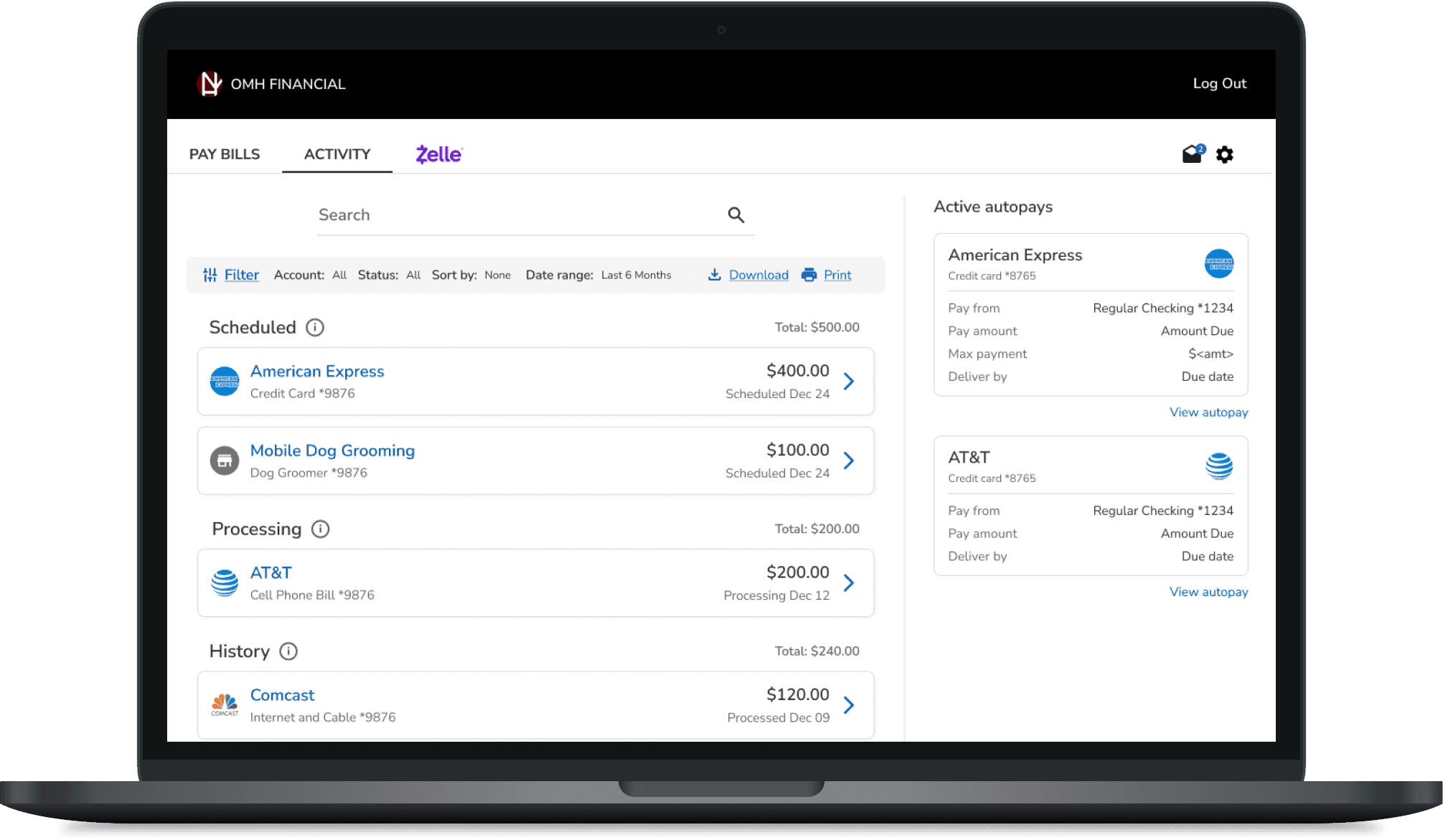Download the activity list
Image resolution: width=1443 pixels, height=840 pixels.
tap(758, 275)
